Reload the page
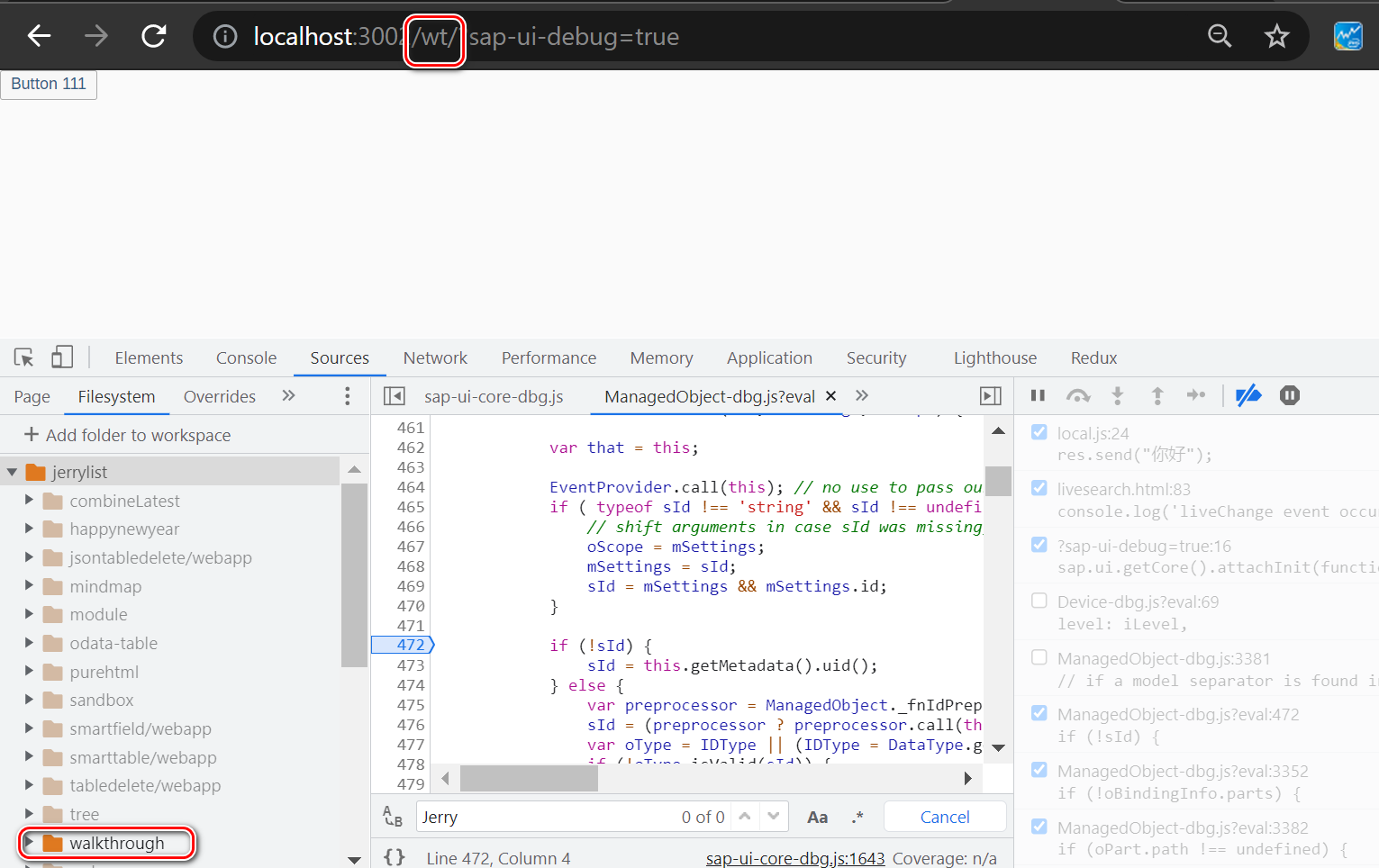The height and width of the screenshot is (868, 1379). click(154, 36)
